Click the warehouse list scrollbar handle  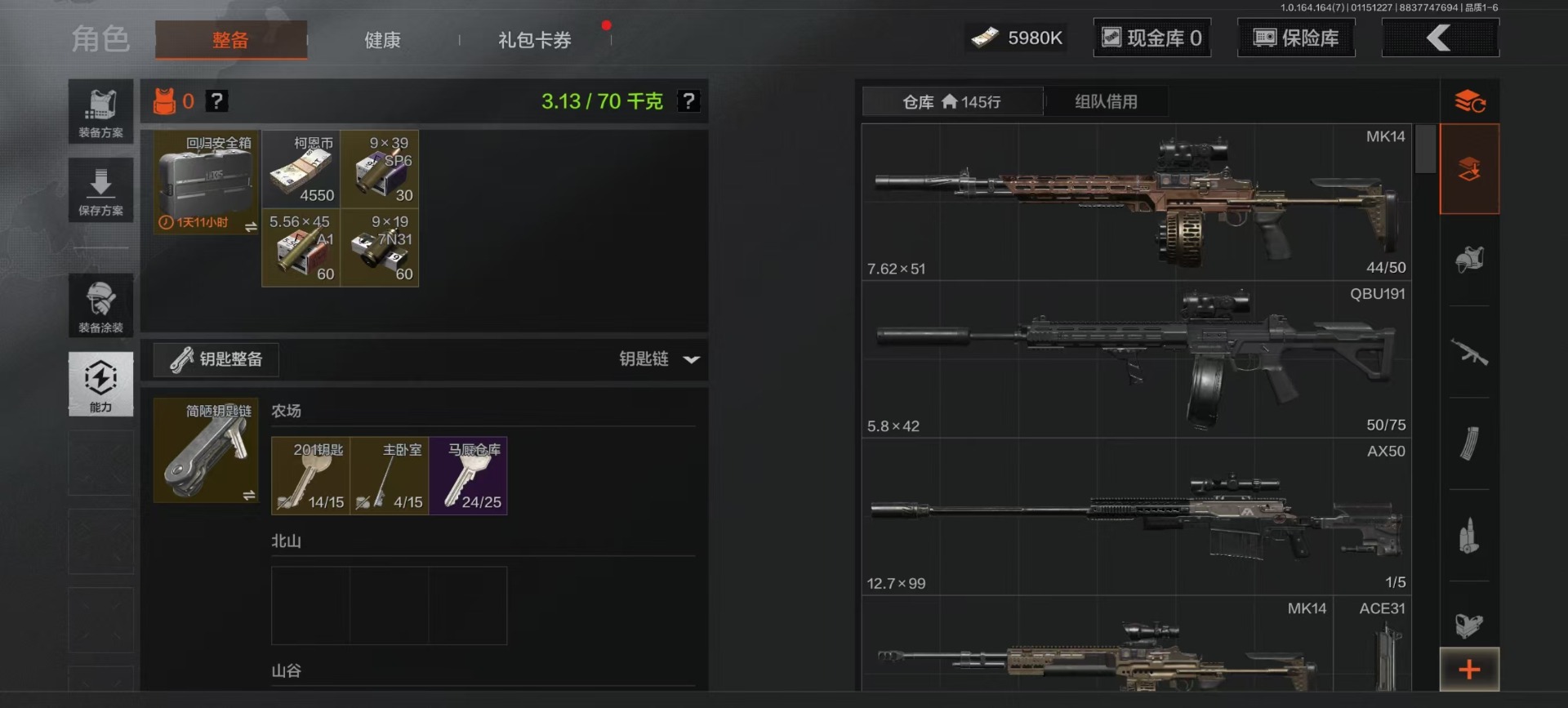(x=1425, y=149)
